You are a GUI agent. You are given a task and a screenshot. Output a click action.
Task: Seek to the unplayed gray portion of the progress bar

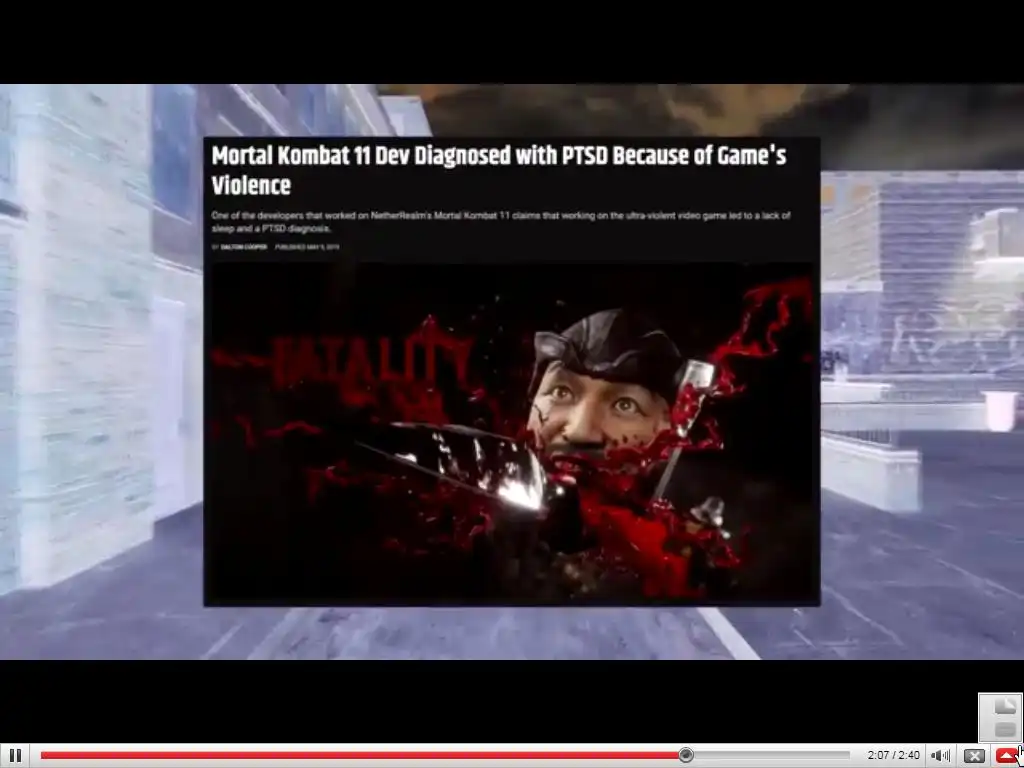coord(774,756)
